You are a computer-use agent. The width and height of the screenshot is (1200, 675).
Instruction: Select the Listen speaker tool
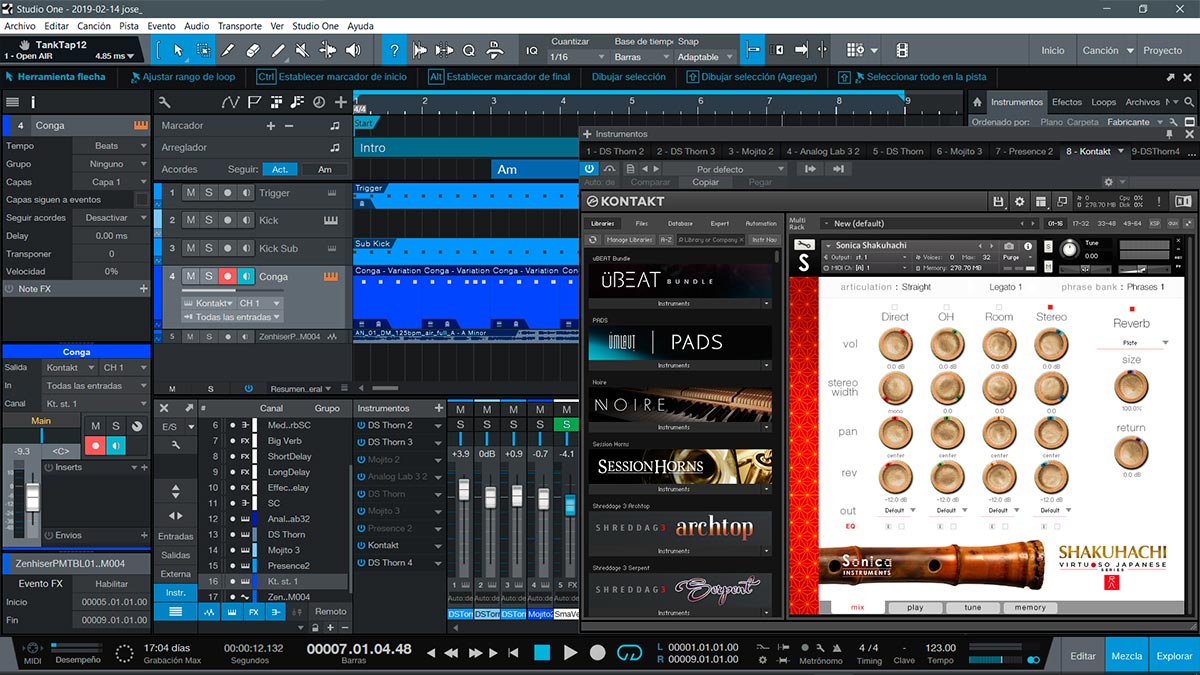[355, 50]
